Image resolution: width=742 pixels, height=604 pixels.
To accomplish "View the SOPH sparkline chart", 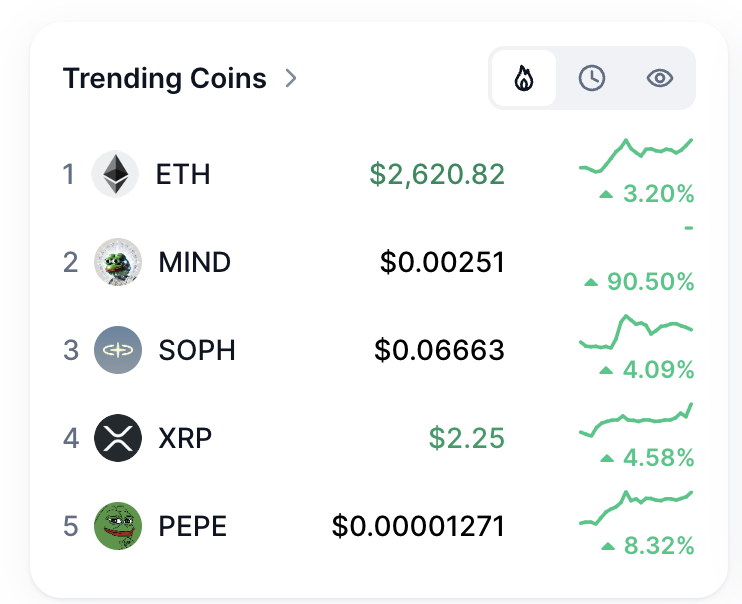I will tap(636, 333).
